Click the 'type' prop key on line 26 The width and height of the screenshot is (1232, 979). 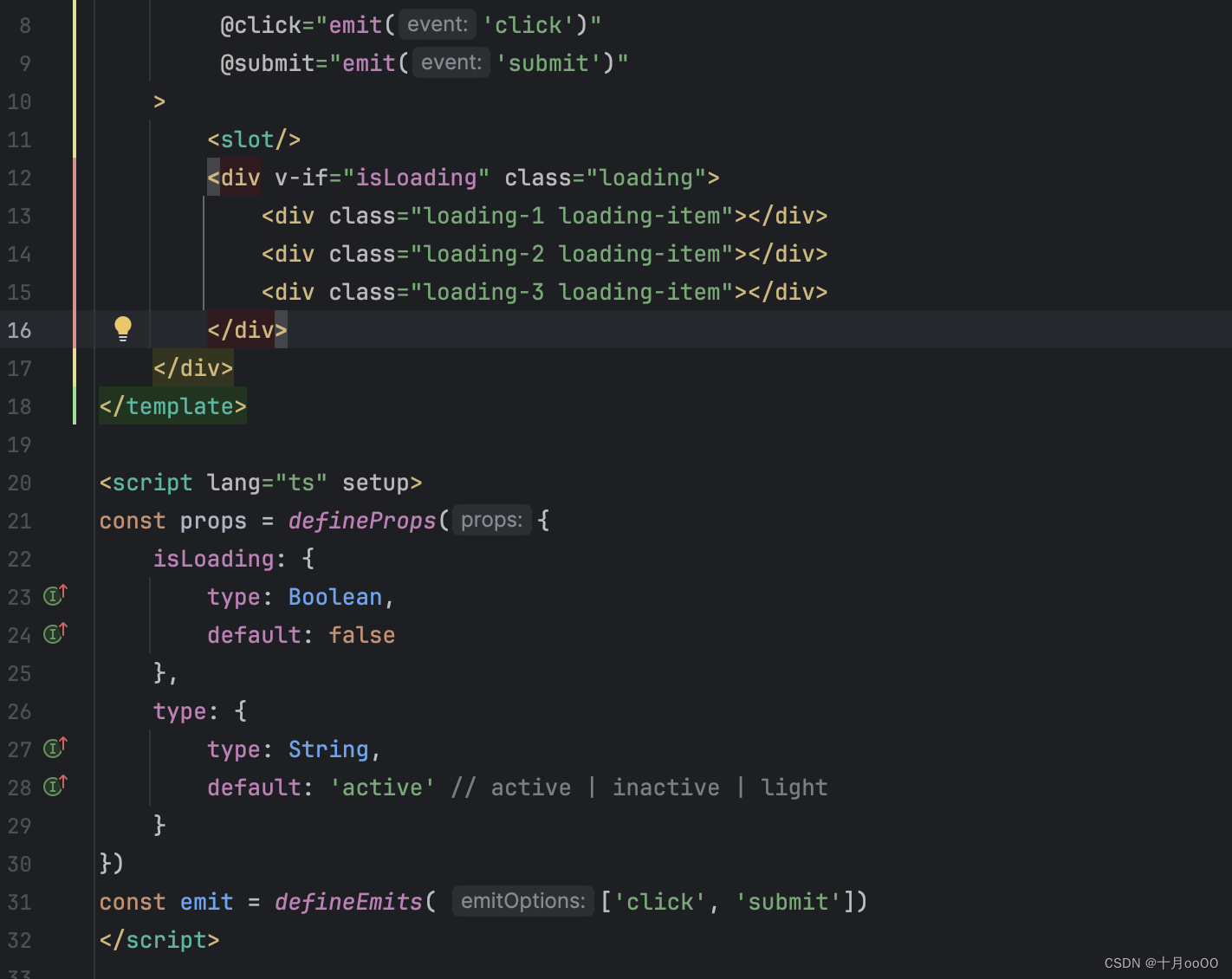pyautogui.click(x=180, y=711)
